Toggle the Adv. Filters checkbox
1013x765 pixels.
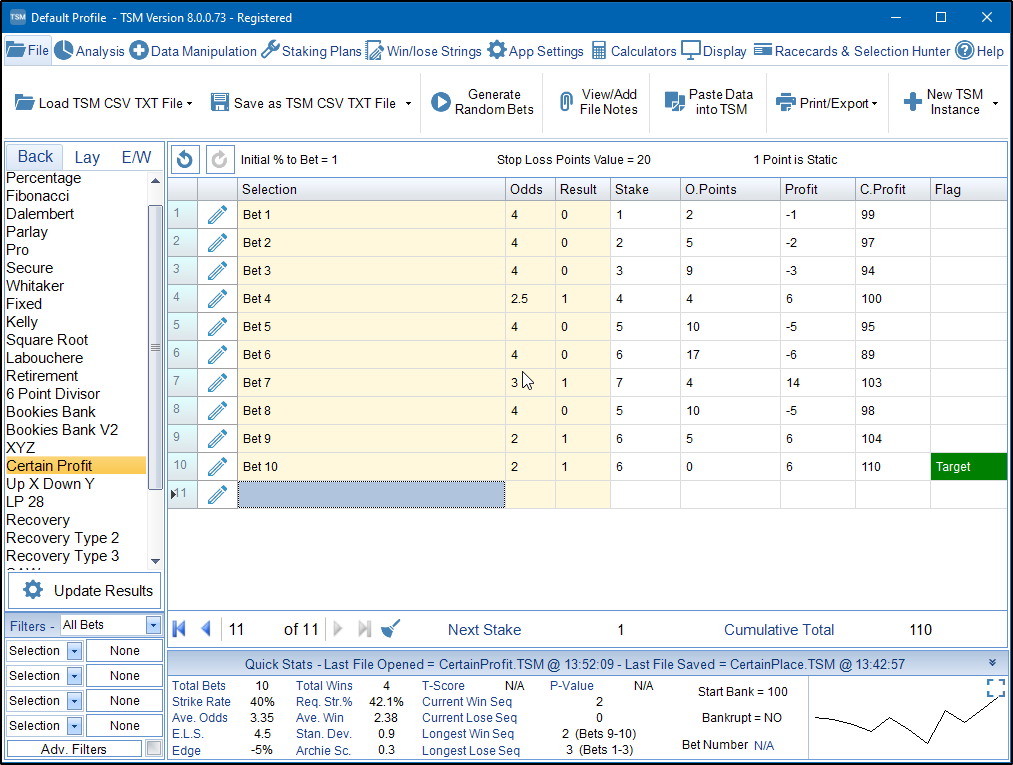click(x=153, y=748)
